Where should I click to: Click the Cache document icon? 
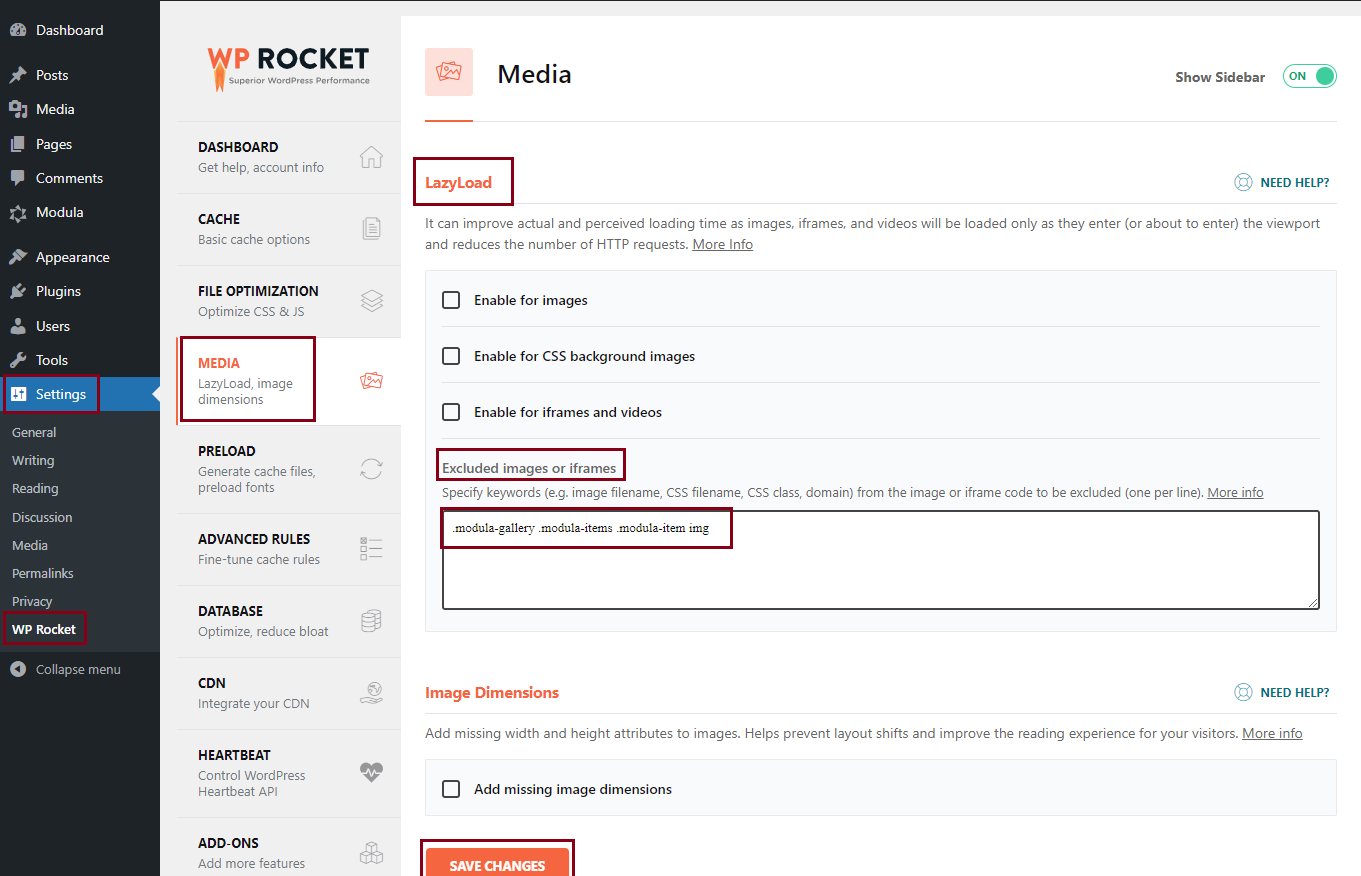(x=371, y=229)
